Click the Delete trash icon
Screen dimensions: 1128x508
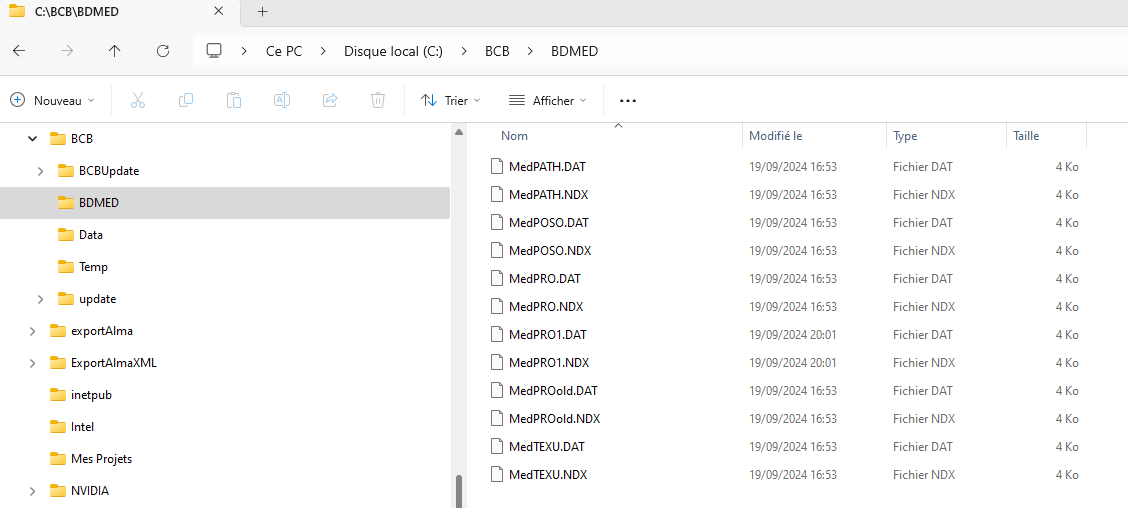pos(378,100)
